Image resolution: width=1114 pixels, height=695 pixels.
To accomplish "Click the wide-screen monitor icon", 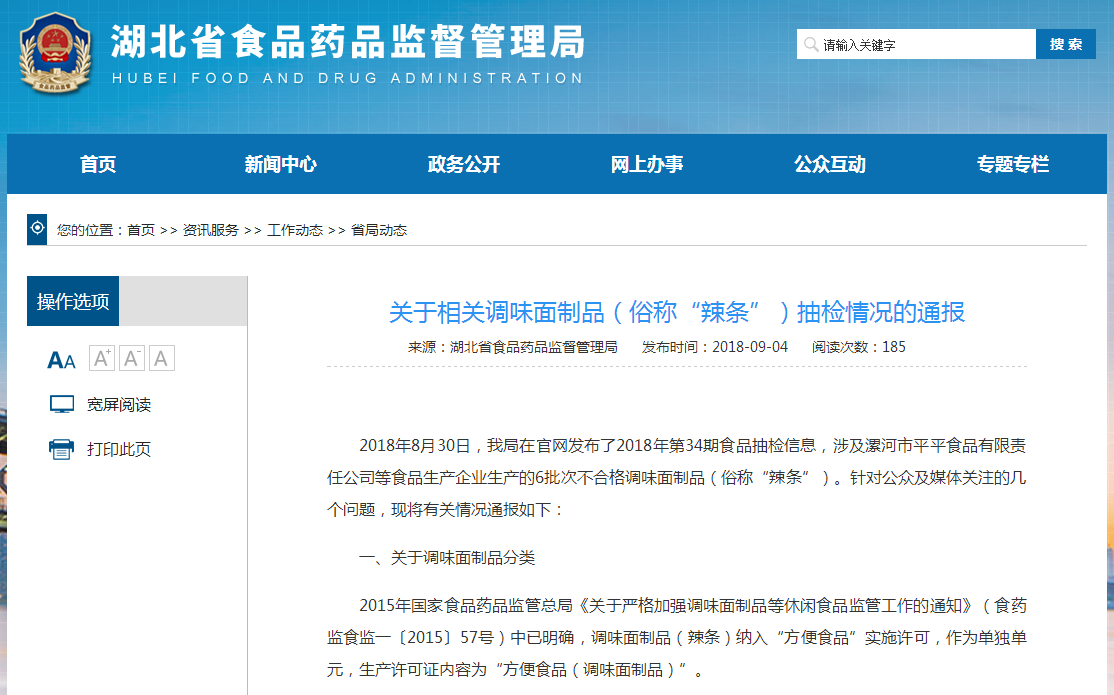I will 62,404.
